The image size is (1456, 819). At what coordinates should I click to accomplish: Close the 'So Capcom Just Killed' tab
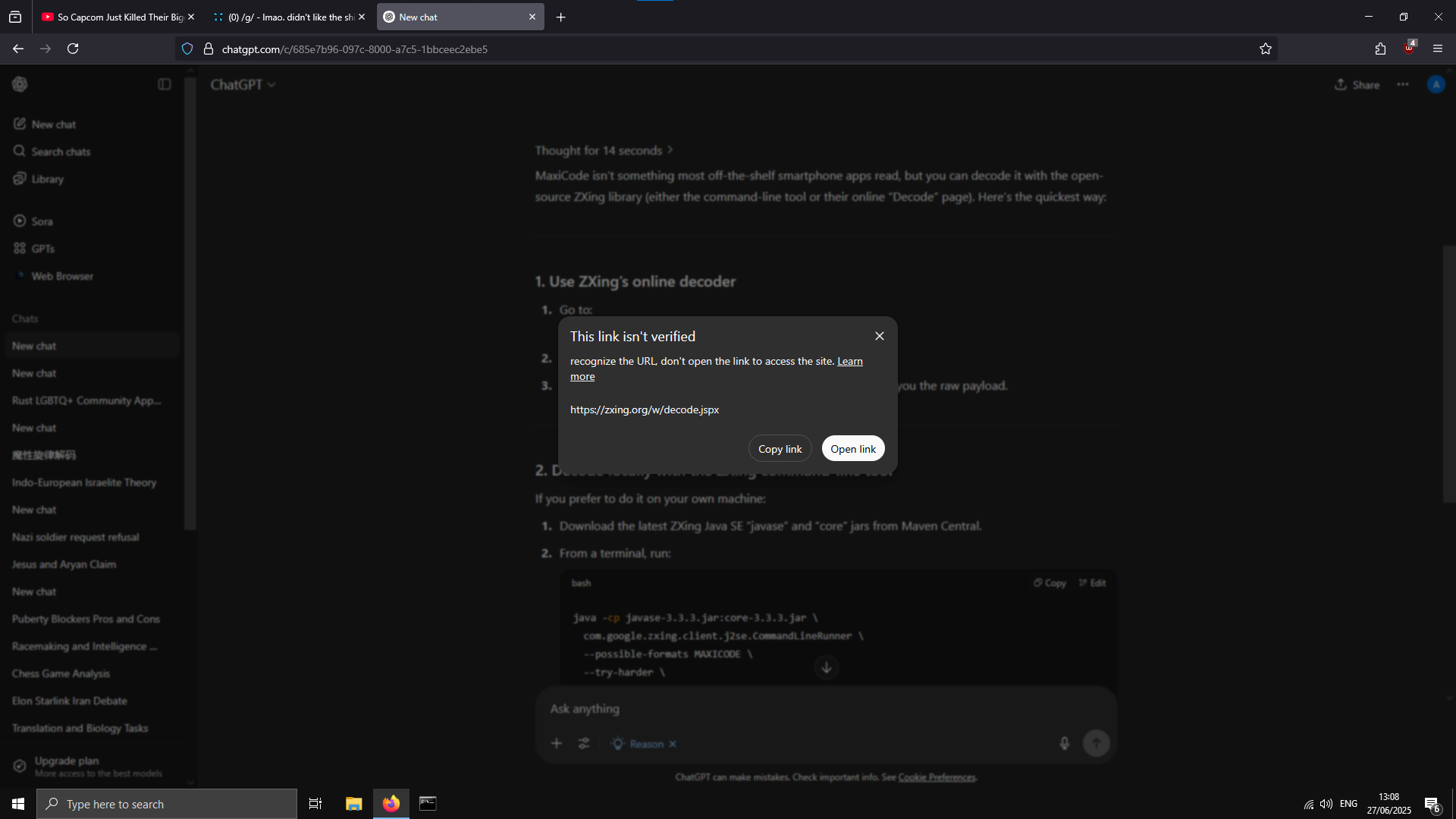coord(191,17)
